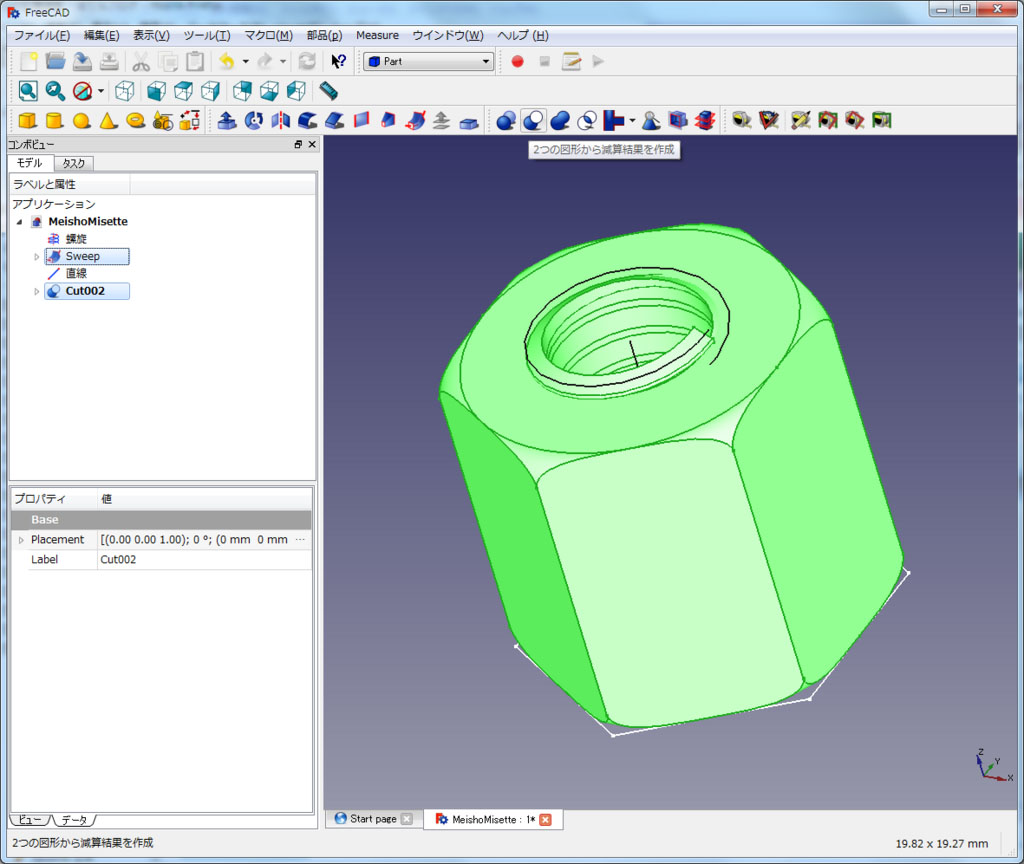This screenshot has height=864, width=1024.
Task: Expand the Sweep tree item
Action: tap(37, 257)
